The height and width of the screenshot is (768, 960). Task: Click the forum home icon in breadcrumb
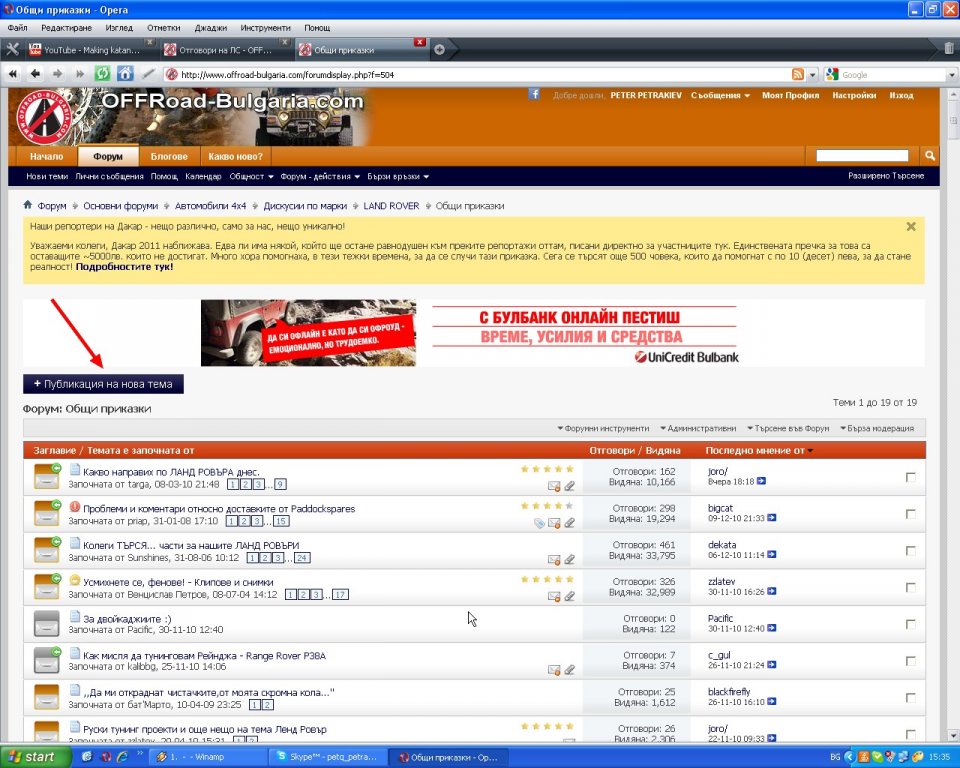pyautogui.click(x=28, y=205)
